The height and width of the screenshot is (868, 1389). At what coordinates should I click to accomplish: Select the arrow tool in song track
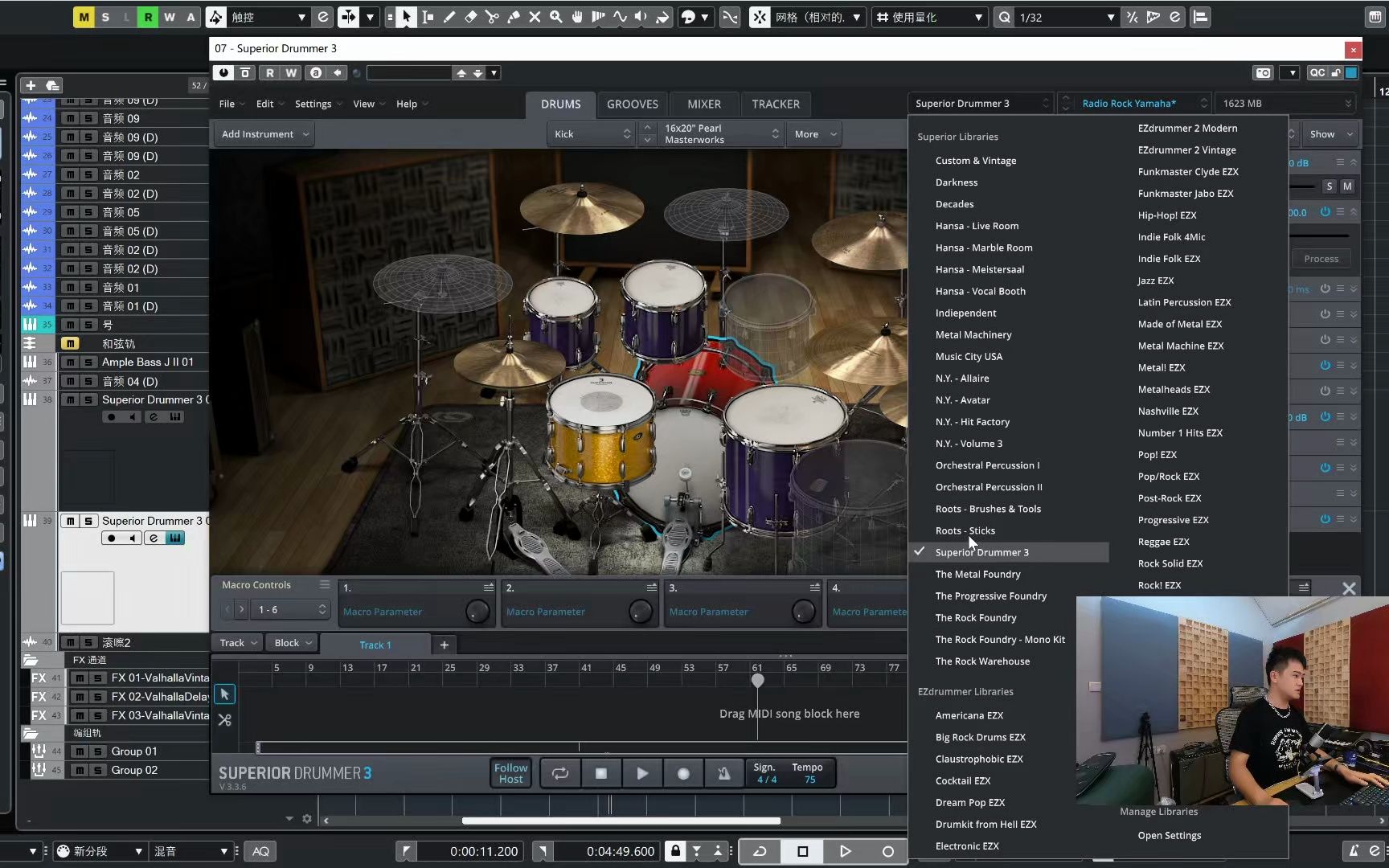click(225, 694)
